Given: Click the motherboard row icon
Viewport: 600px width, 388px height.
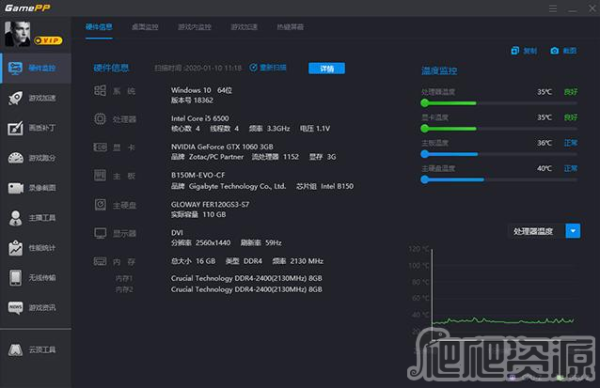Looking at the screenshot, I should [100, 176].
